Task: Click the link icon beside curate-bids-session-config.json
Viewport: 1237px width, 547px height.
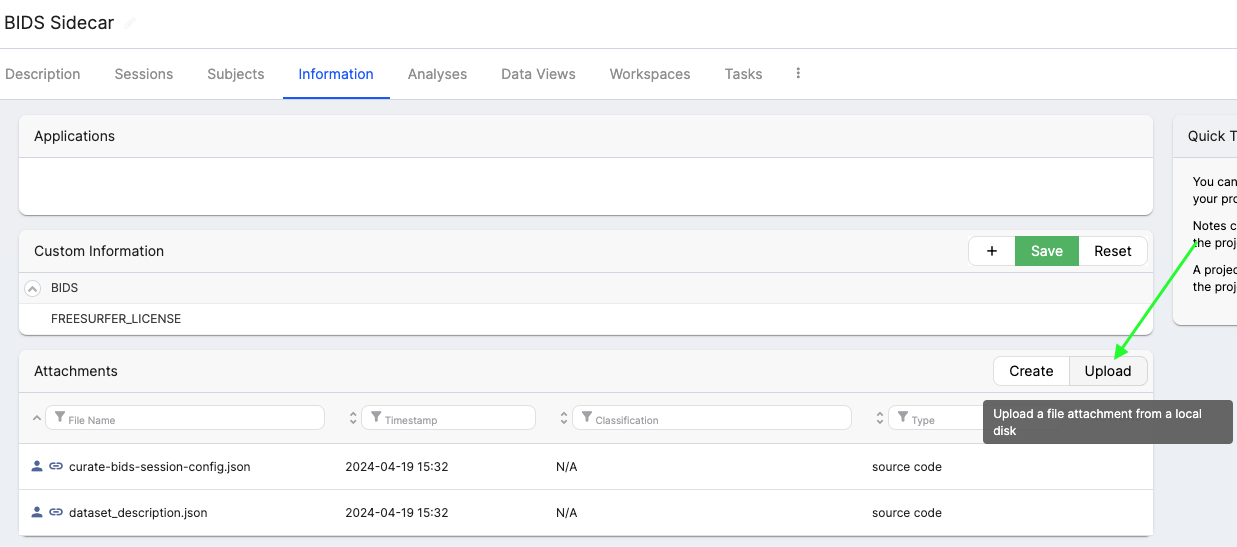Action: (x=56, y=466)
